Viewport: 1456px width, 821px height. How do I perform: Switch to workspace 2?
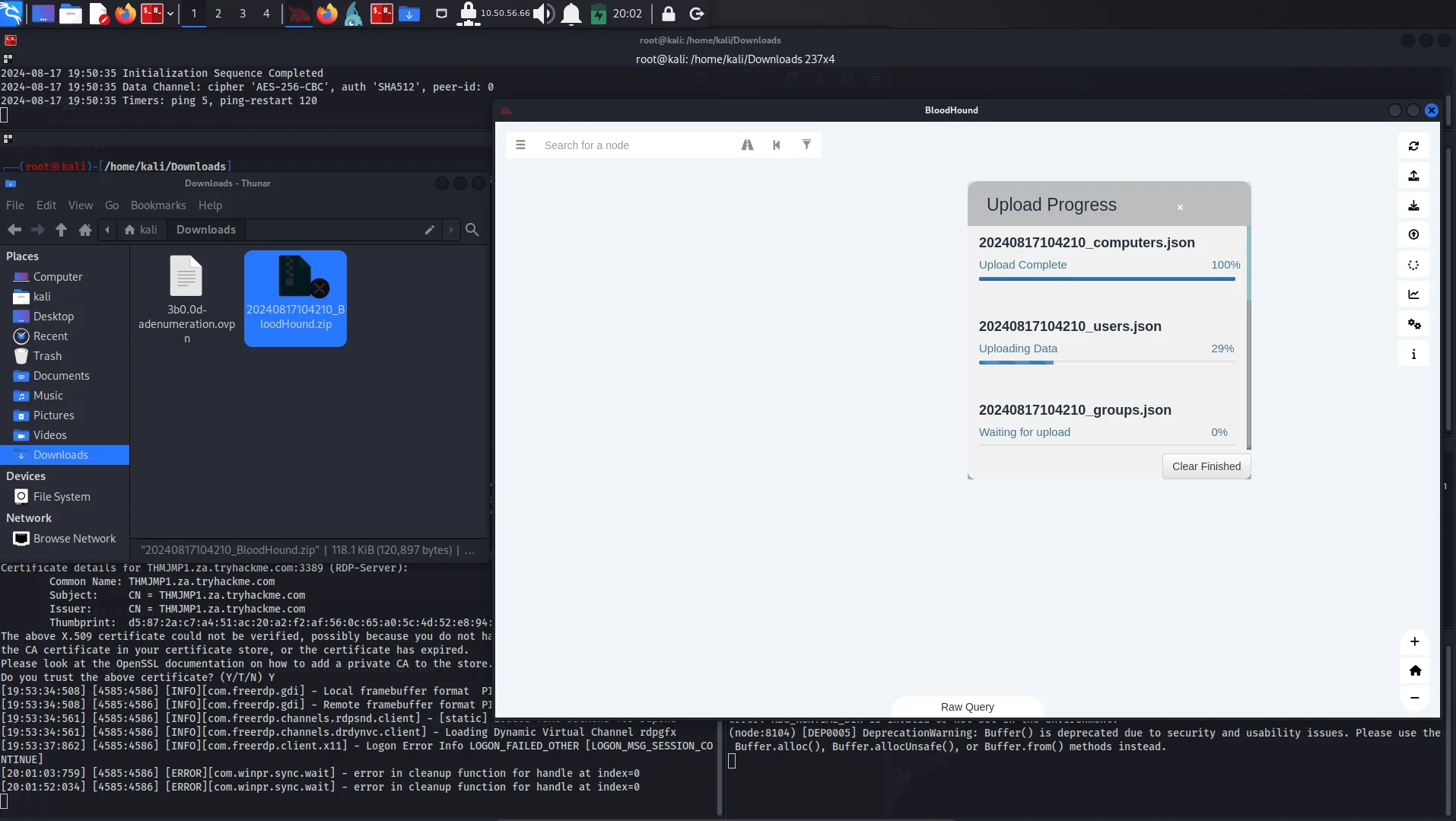click(x=218, y=14)
